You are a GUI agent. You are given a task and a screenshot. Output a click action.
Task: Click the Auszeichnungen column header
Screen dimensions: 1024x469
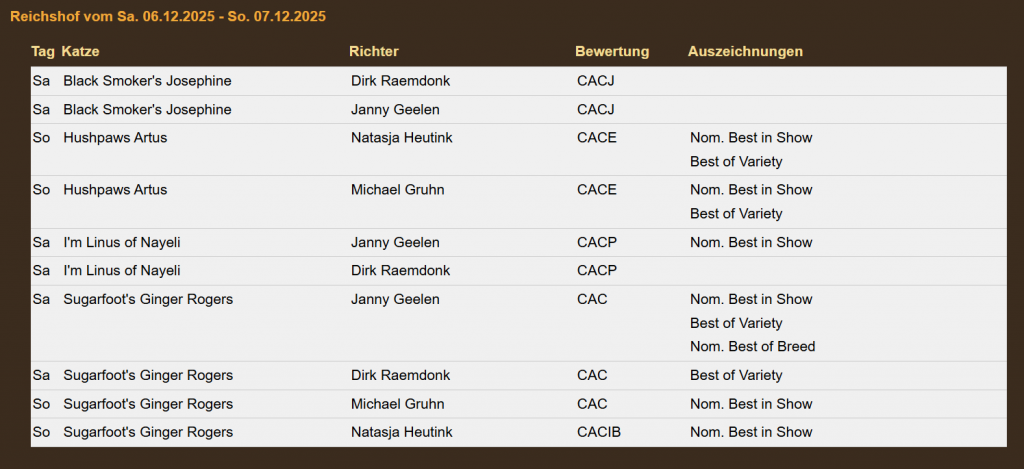click(745, 51)
